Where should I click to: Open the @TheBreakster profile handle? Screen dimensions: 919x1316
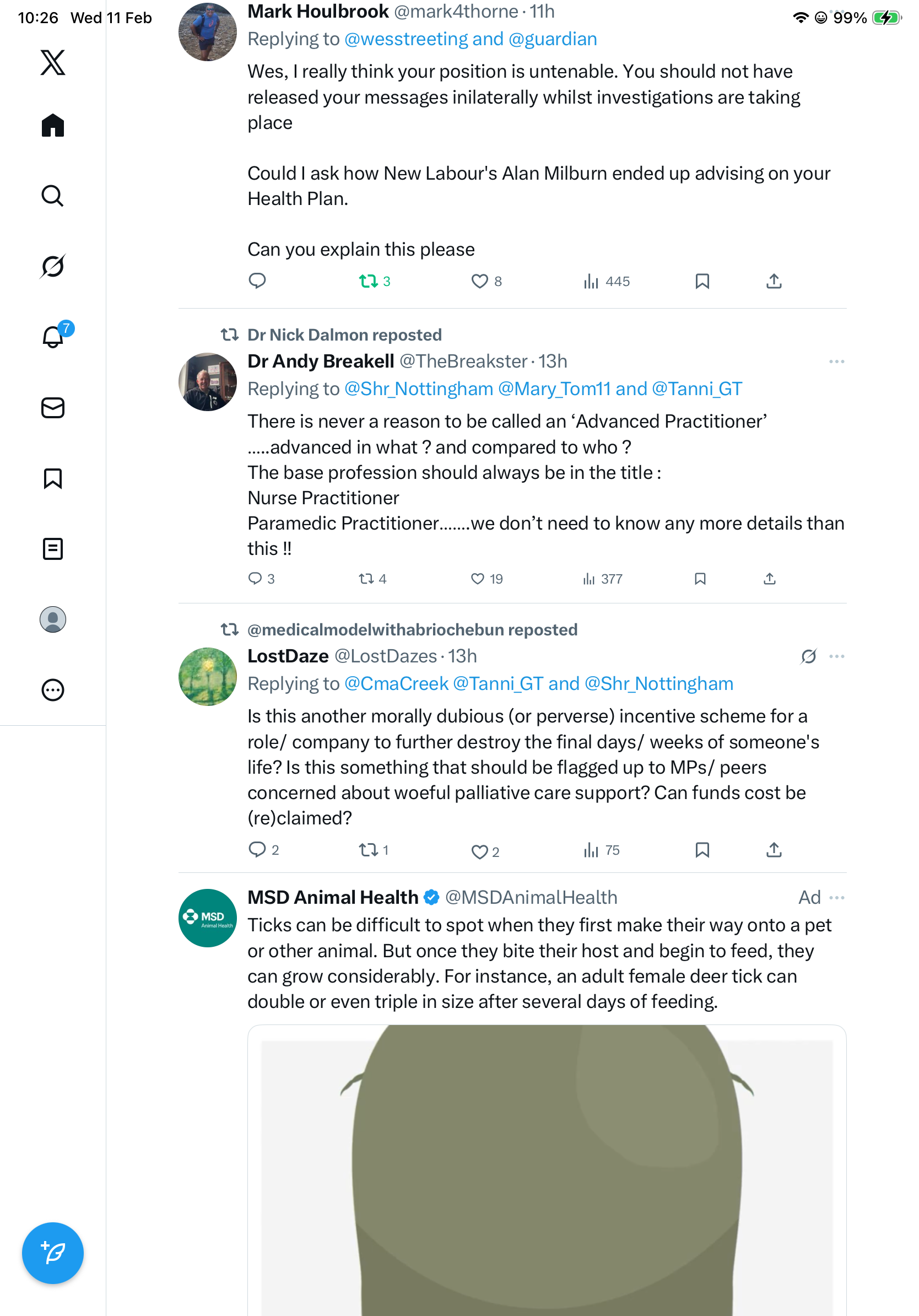[463, 362]
